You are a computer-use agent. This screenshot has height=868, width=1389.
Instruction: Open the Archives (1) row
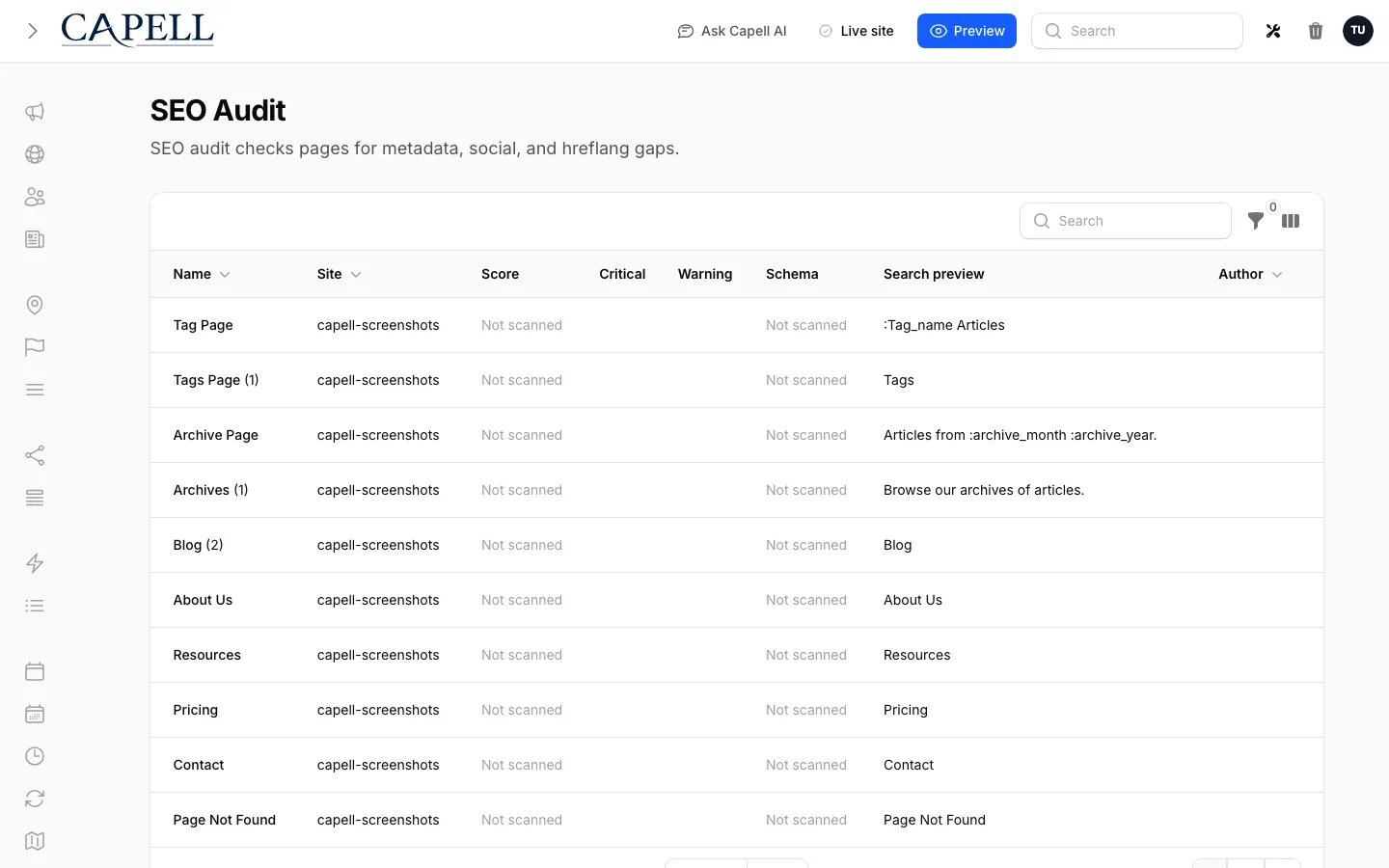point(737,490)
